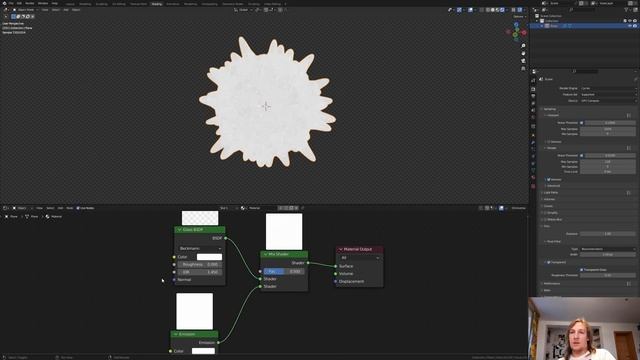Enable the Simplify checkbox
This screenshot has height=360, width=640.
coord(546,213)
